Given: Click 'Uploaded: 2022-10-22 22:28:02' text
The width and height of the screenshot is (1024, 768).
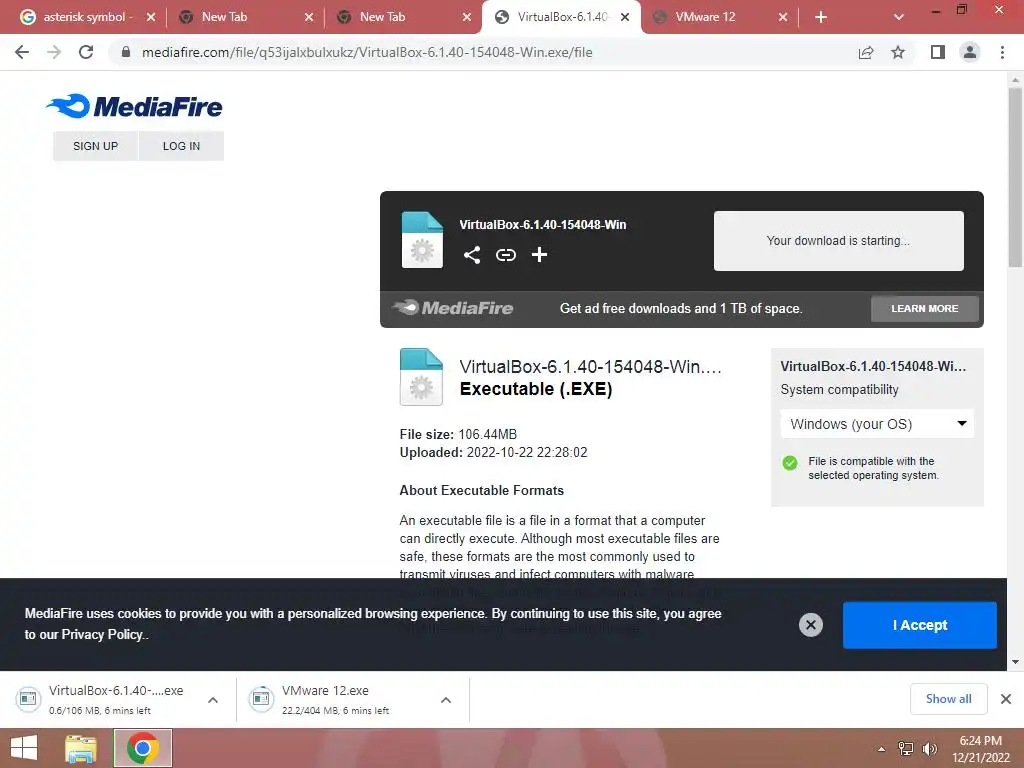Looking at the screenshot, I should (x=493, y=453).
